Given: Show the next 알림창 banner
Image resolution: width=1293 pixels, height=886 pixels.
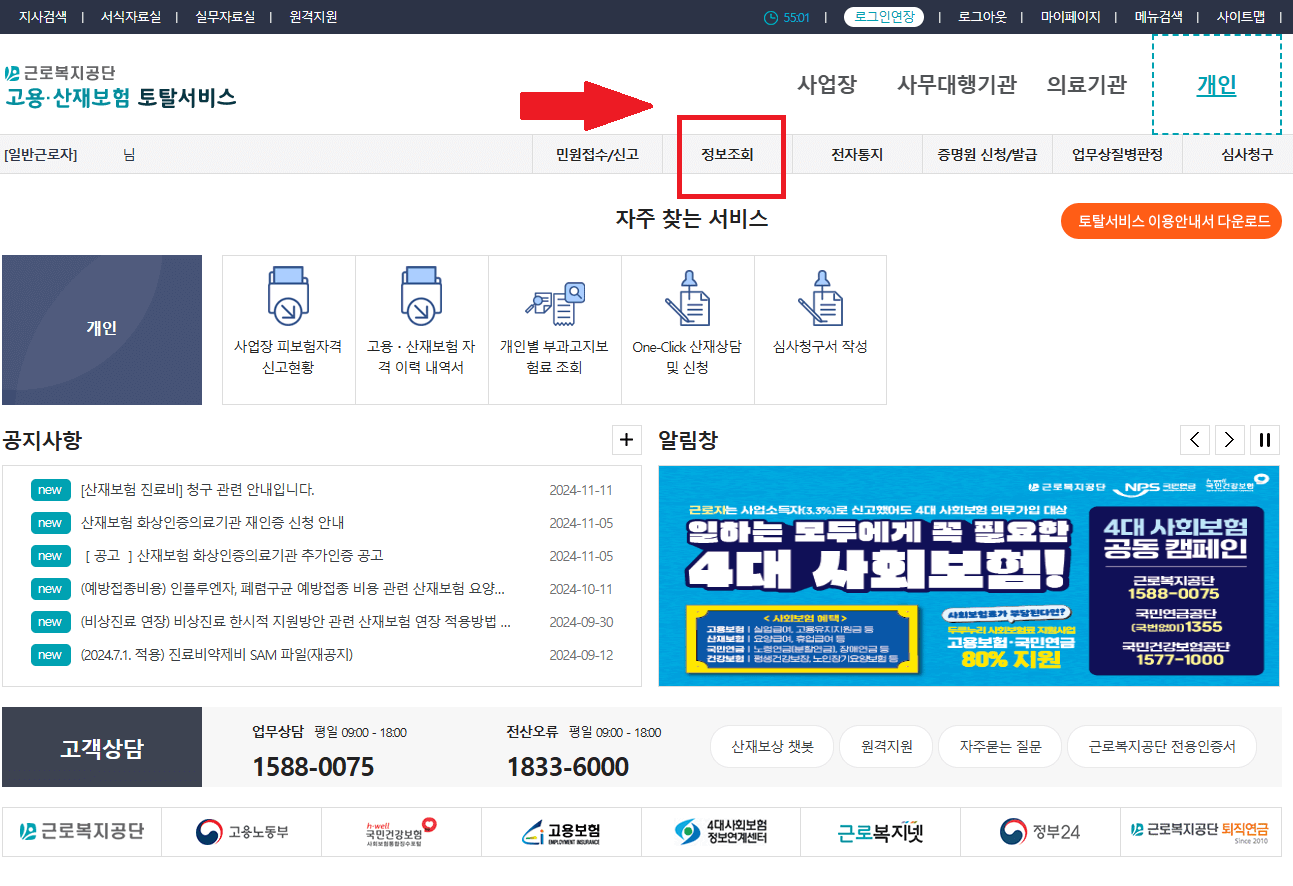Looking at the screenshot, I should point(1229,439).
